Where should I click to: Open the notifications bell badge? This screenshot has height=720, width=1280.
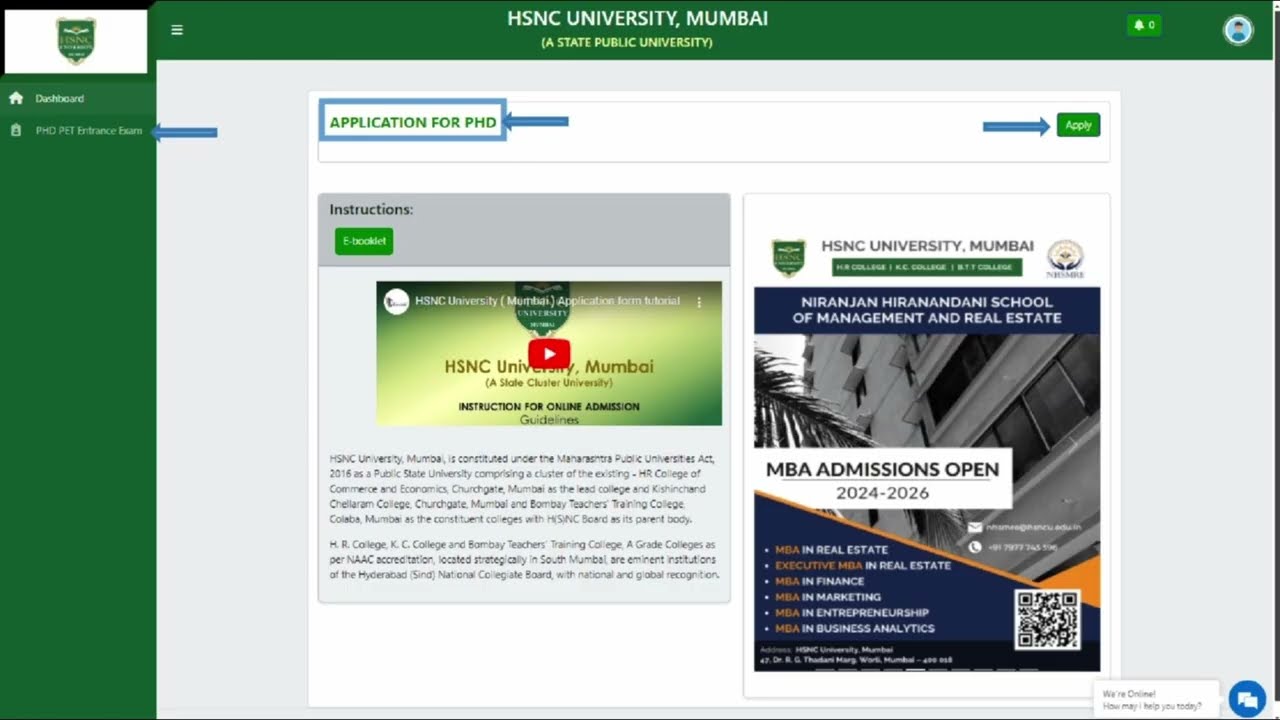coord(1143,25)
